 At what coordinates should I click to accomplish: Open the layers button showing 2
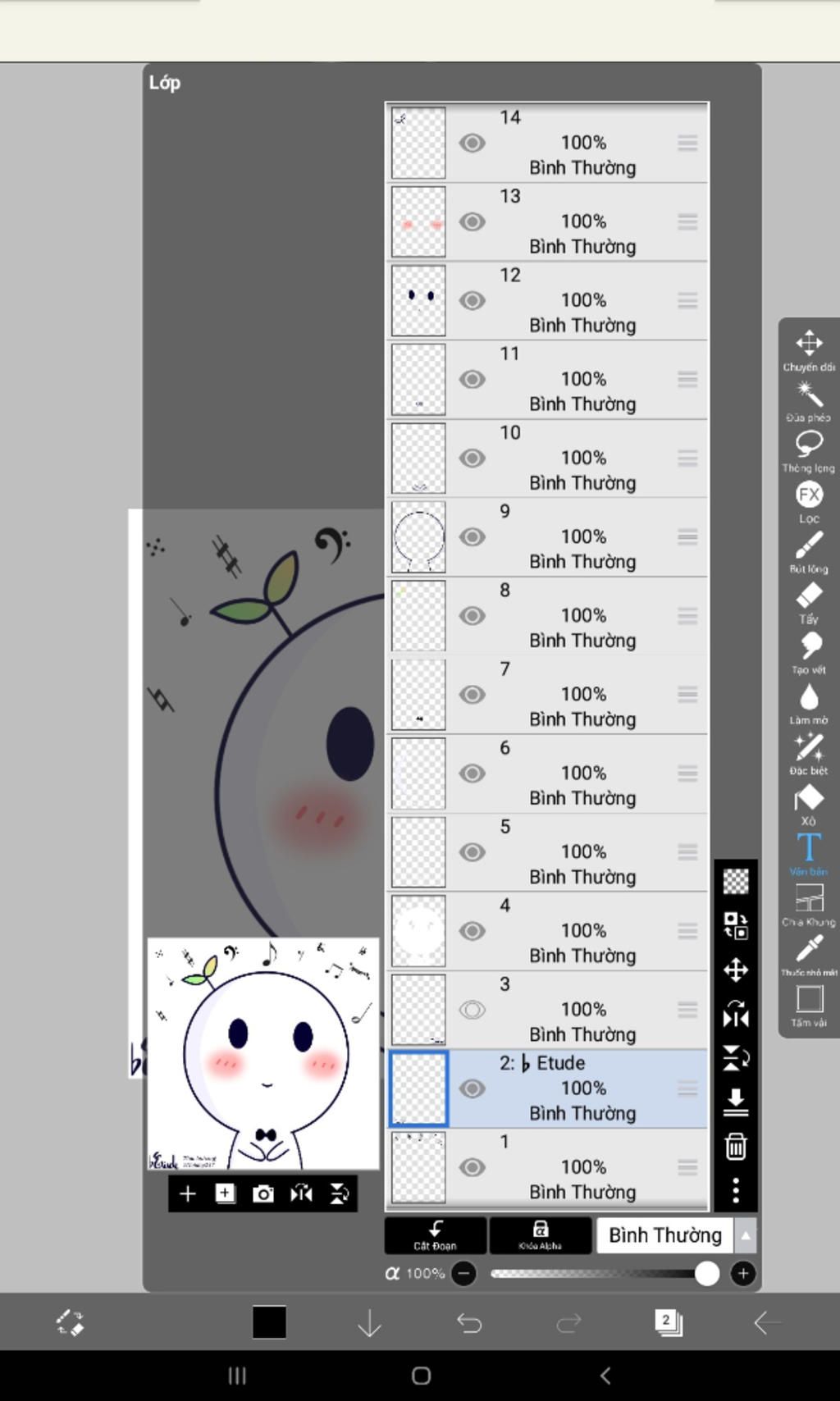[x=669, y=1322]
